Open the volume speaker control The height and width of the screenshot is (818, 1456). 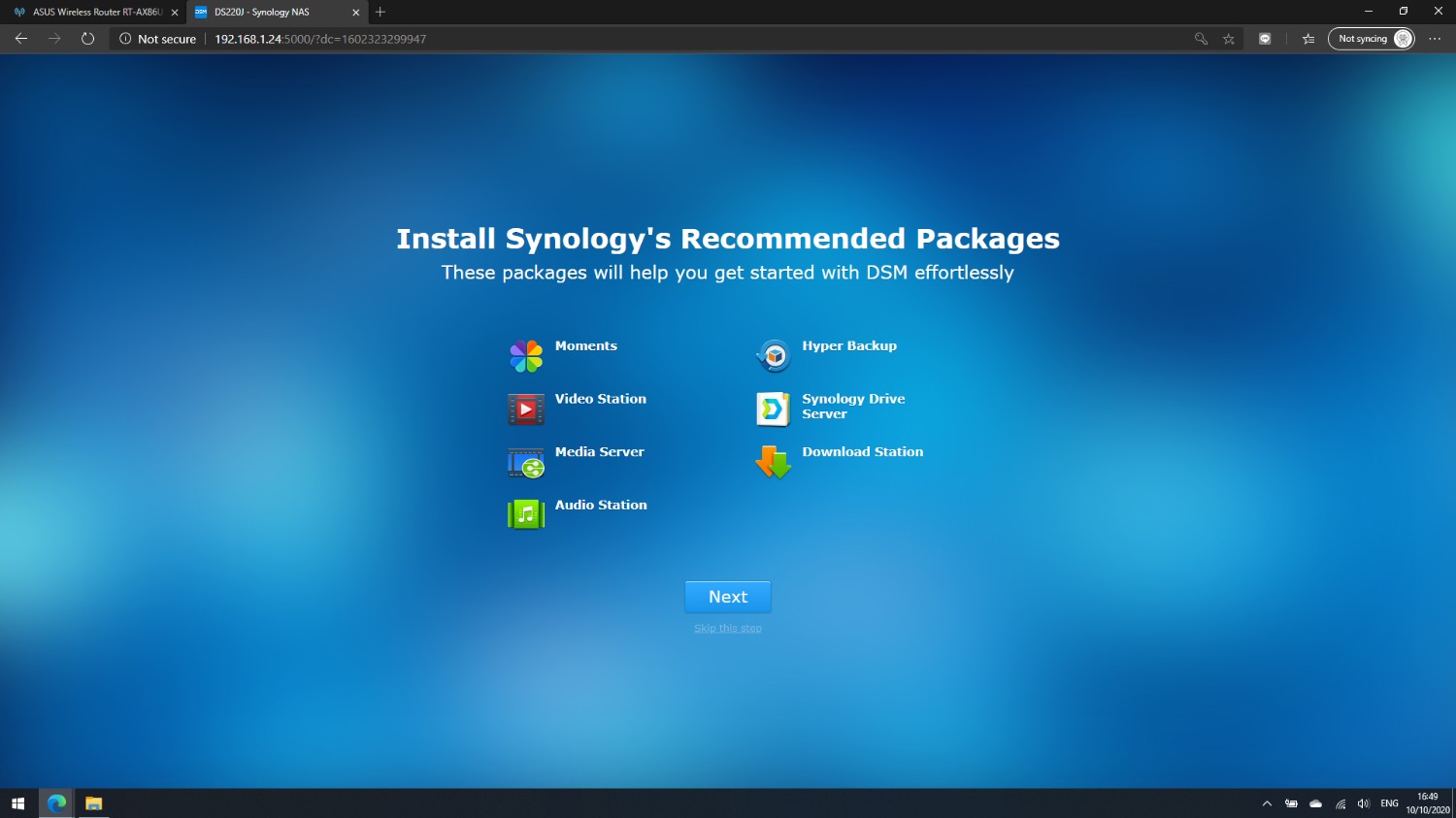click(1364, 803)
